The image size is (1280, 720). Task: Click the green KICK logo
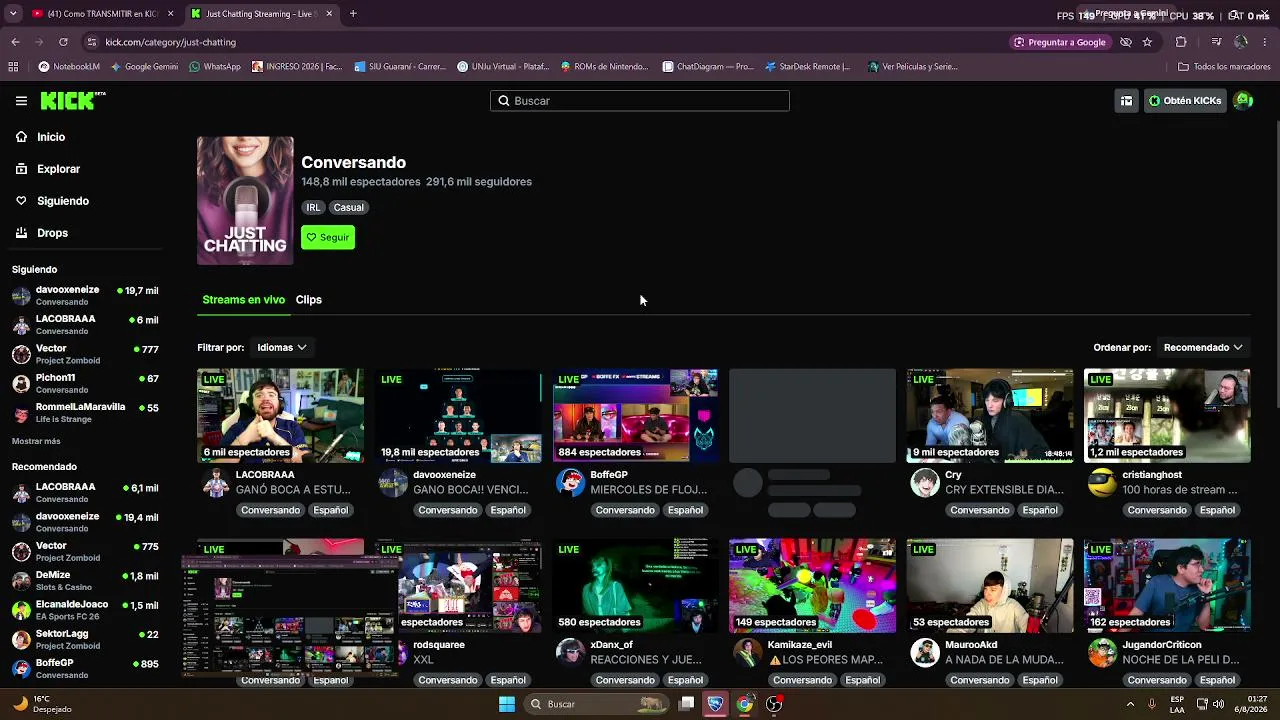coord(73,101)
